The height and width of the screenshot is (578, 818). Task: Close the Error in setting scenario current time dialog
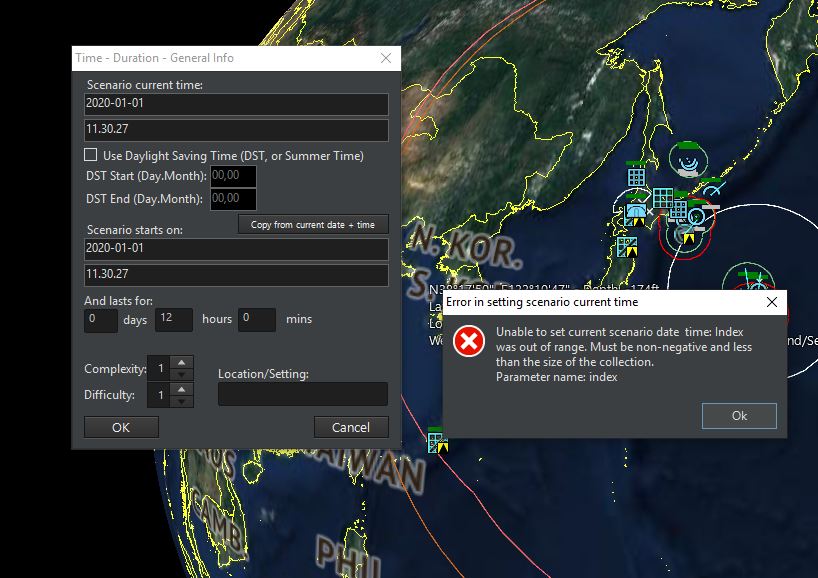pos(772,302)
